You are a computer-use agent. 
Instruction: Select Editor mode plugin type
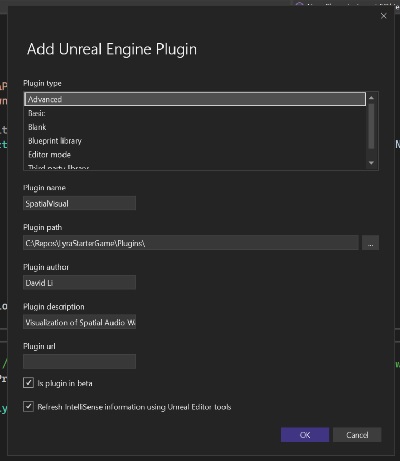coord(195,154)
